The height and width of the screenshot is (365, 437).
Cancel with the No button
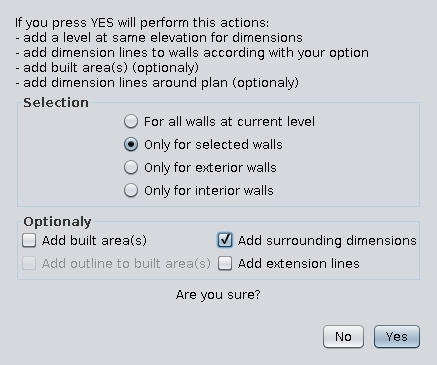(343, 337)
